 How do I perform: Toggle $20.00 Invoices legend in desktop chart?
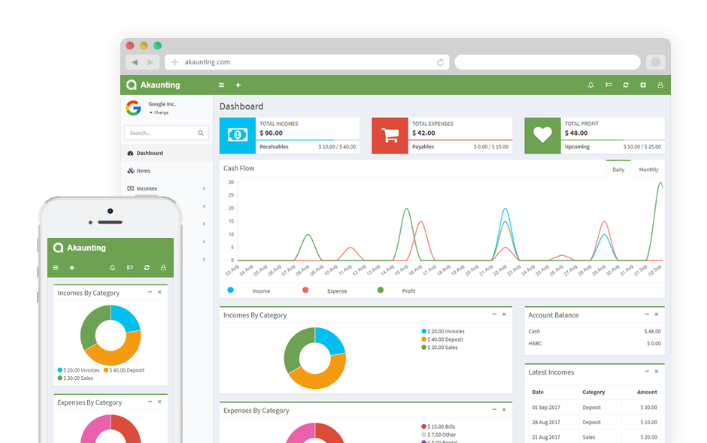pos(443,331)
